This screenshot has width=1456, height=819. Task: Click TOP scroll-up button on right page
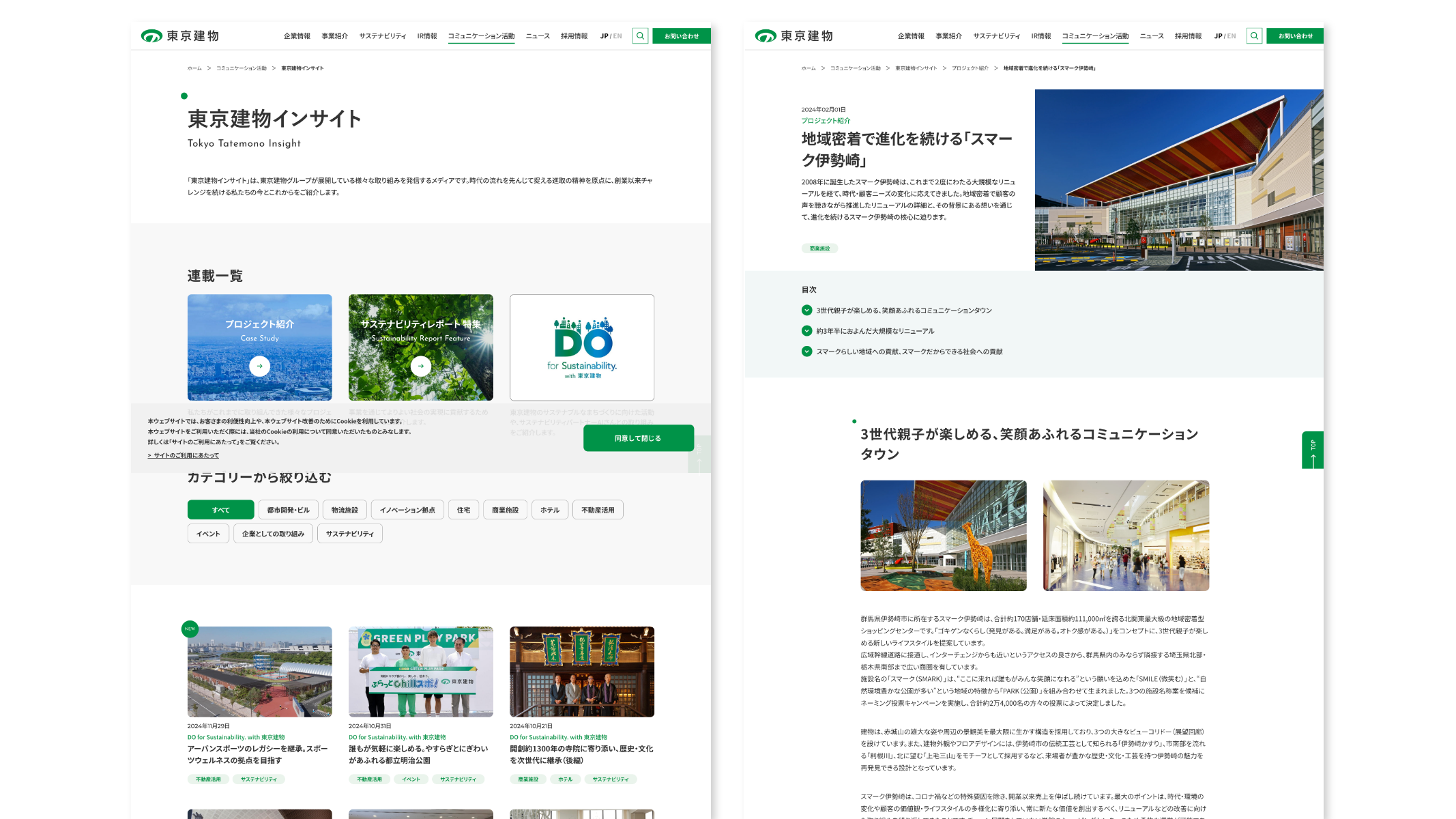point(1312,450)
